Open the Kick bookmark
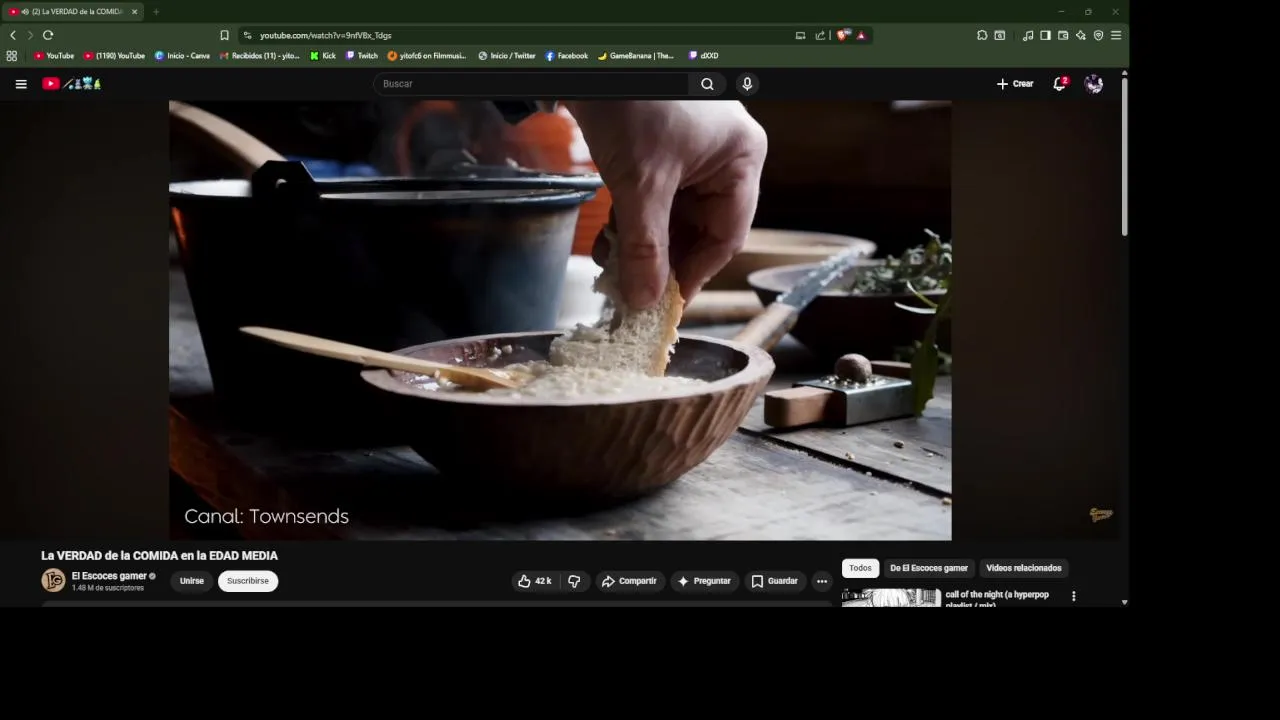Screen dimensions: 1280x720 323,56
